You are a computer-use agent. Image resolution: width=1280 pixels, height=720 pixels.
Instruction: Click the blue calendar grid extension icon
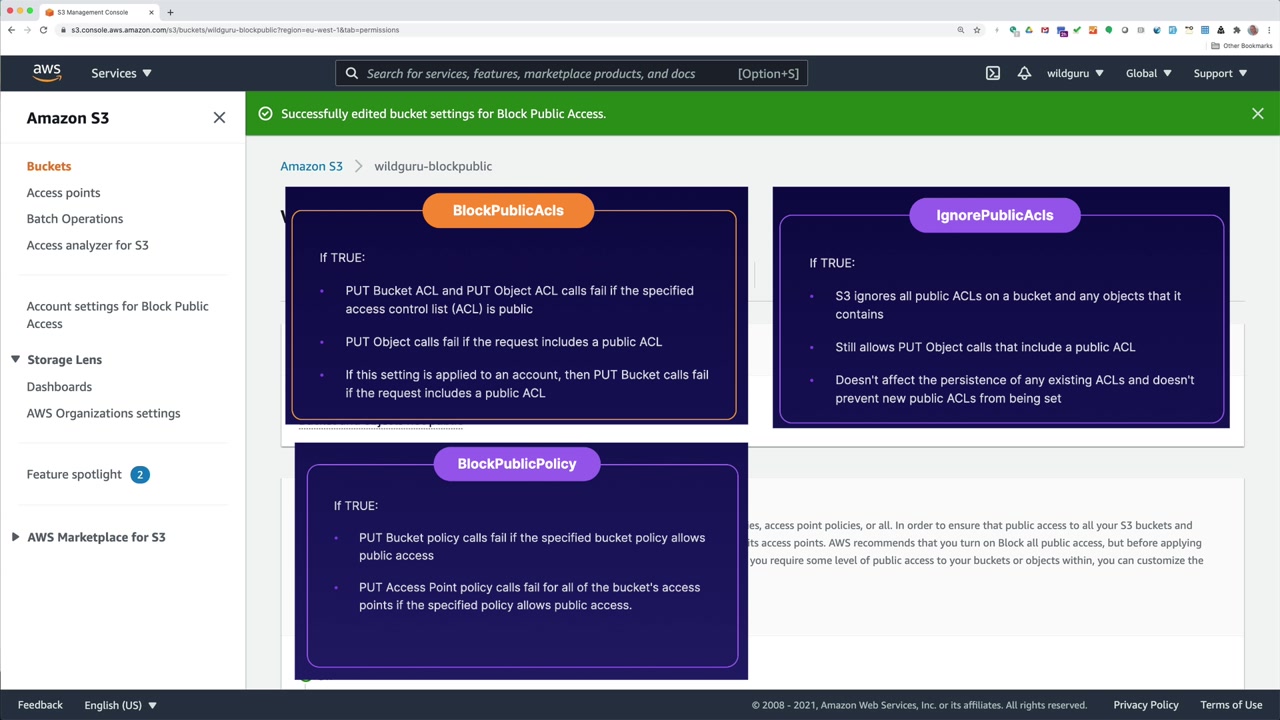pos(1205,30)
